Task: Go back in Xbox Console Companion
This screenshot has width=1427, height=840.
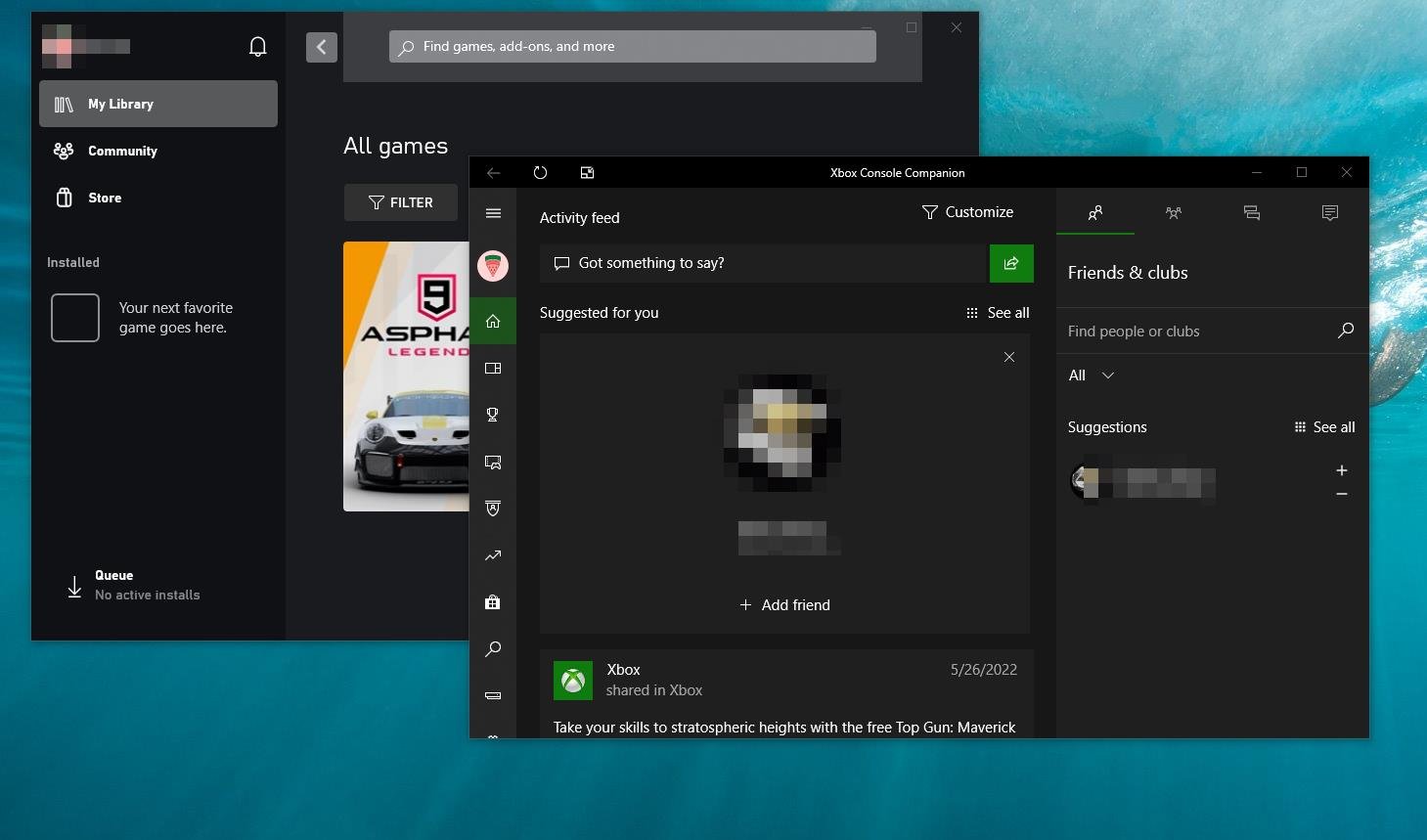Action: click(493, 173)
